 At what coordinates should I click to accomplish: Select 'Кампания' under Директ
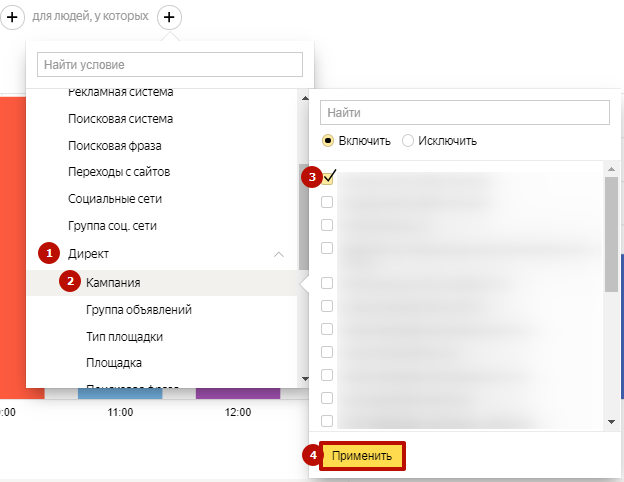[113, 282]
